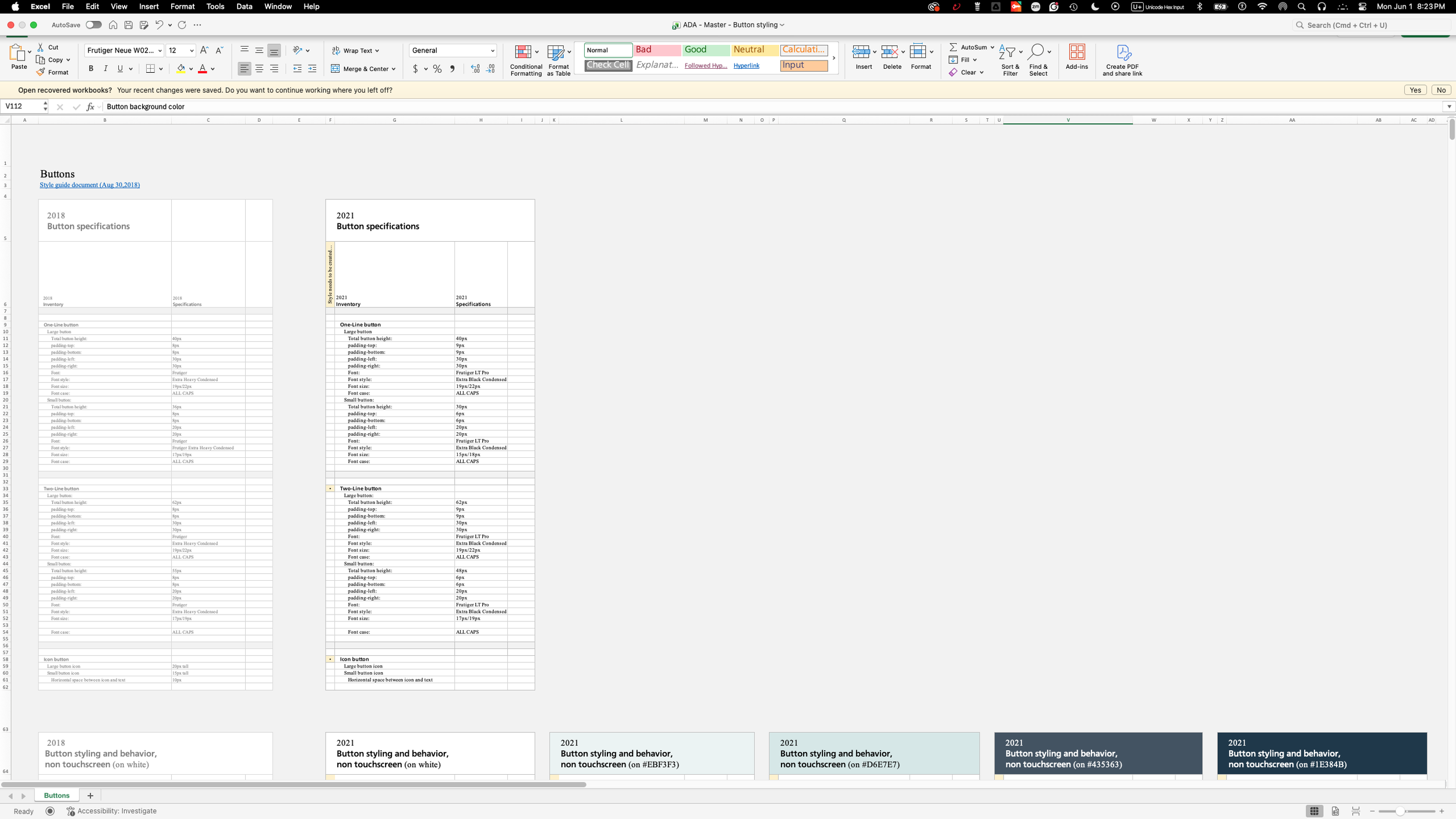1456x819 pixels.
Task: Open Style guide document (Aug 30,2018) link
Action: (x=90, y=185)
